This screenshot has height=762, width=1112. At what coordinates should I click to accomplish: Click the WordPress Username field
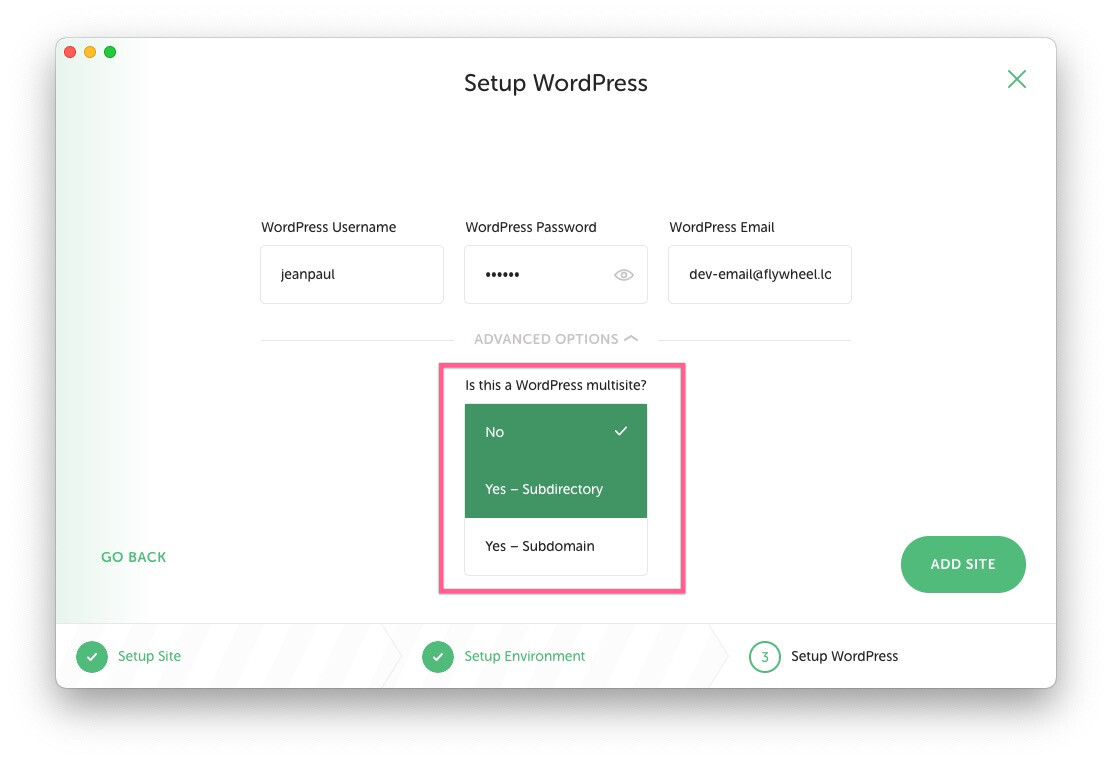(x=352, y=275)
